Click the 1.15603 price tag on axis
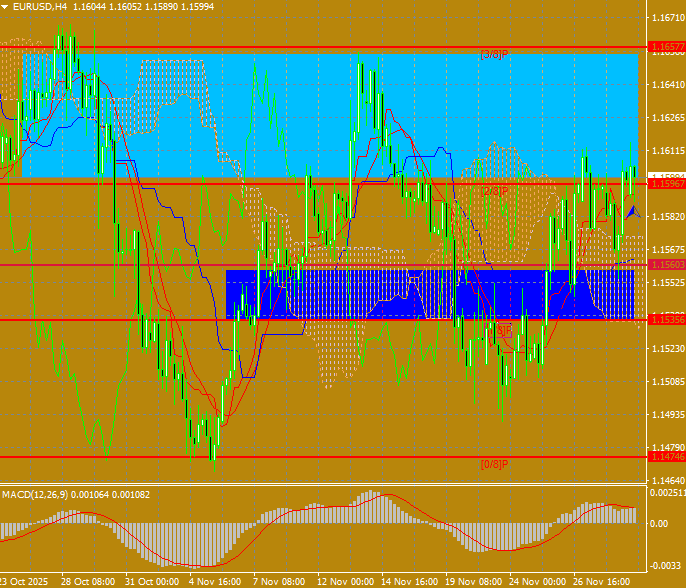Viewport: 686px width, 588px height. point(667,265)
